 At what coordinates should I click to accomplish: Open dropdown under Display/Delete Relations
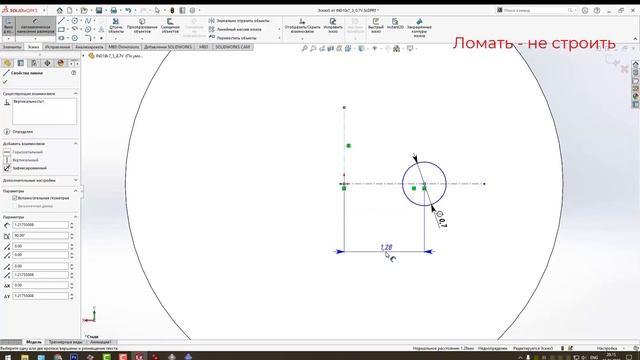(x=302, y=38)
